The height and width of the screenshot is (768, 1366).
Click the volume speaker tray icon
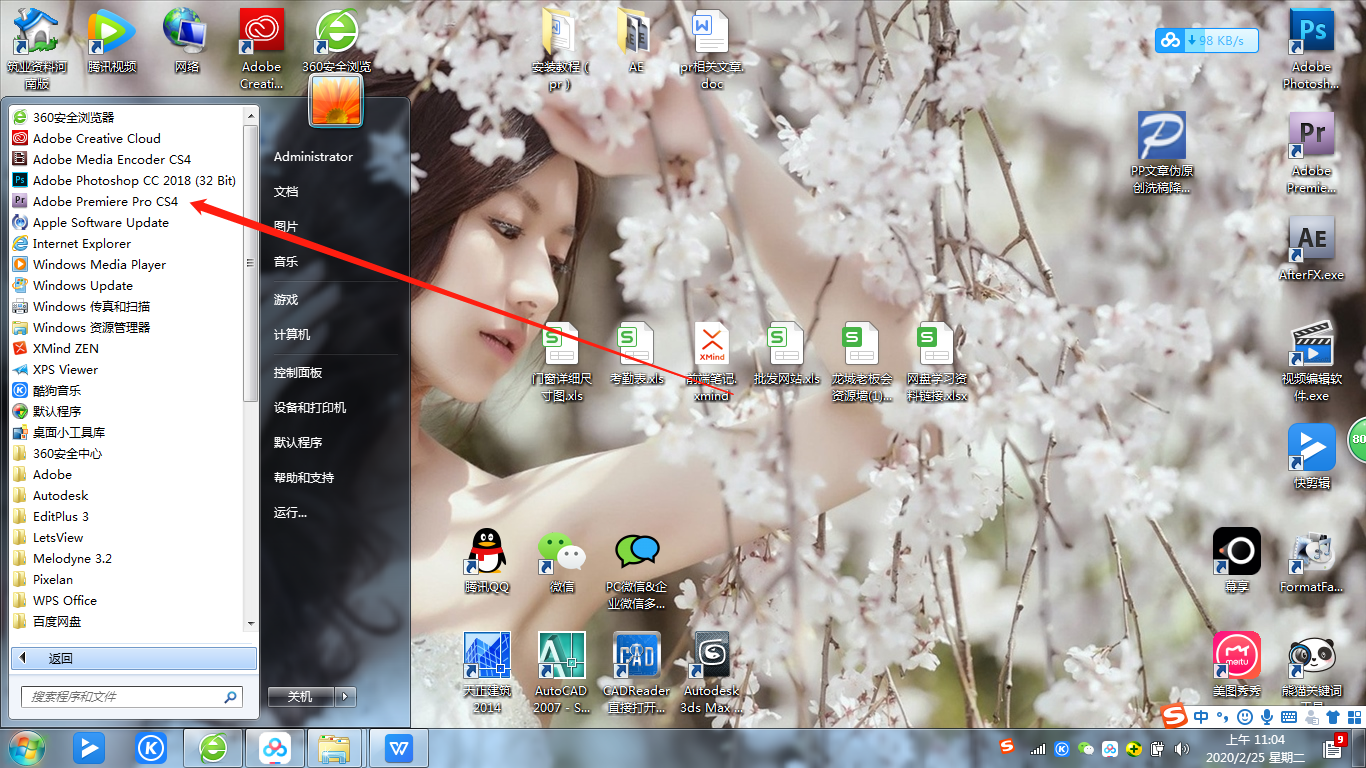pos(1182,748)
